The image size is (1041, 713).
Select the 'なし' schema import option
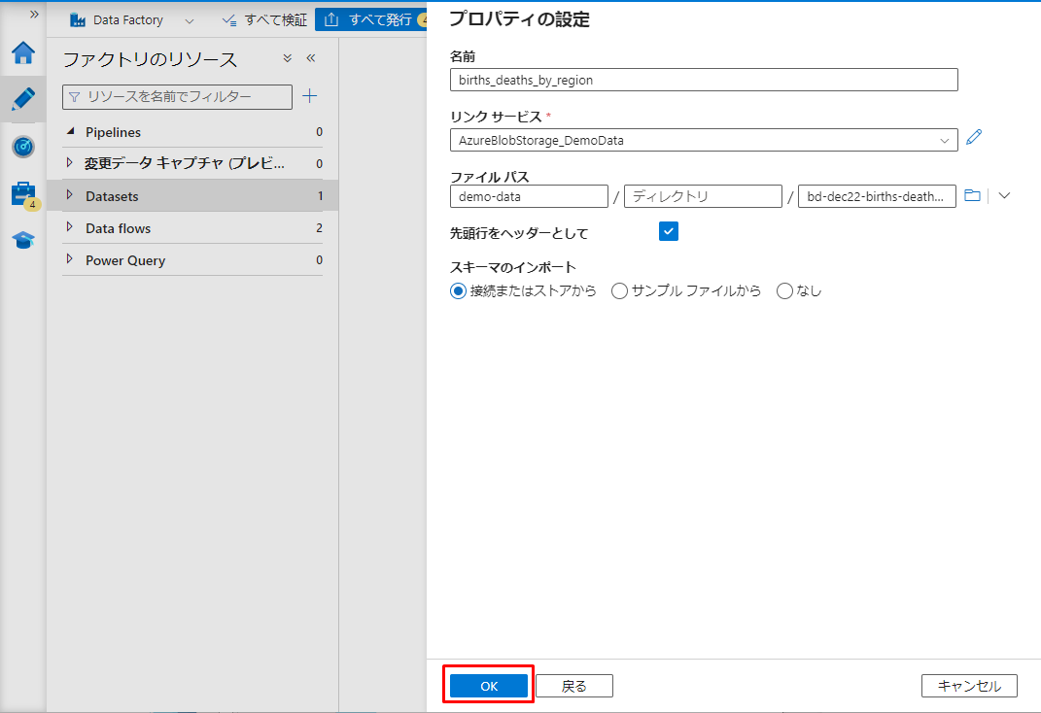point(784,291)
